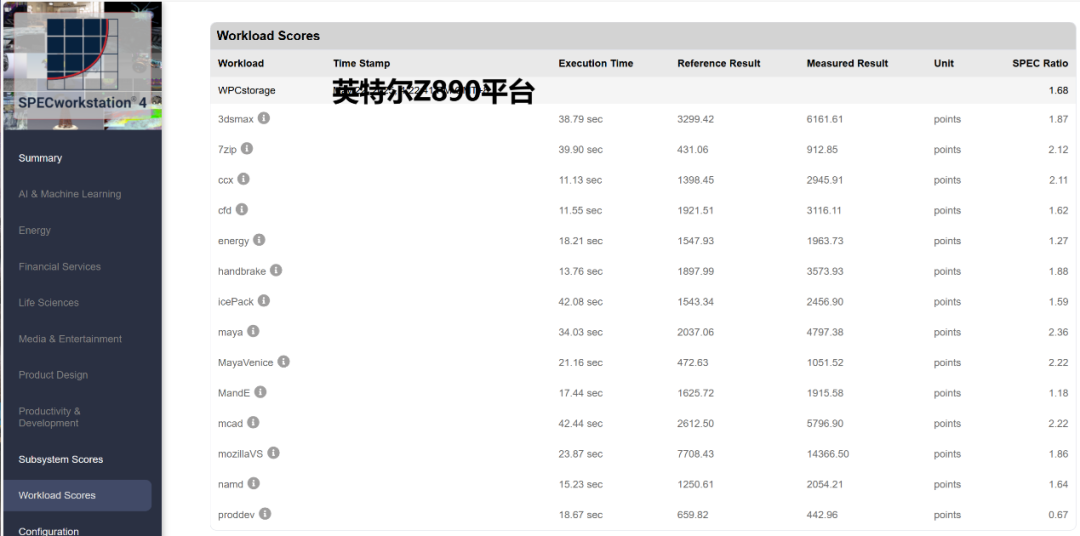The image size is (1080, 536).
Task: Select Product Design in the sidebar
Action: [x=53, y=375]
